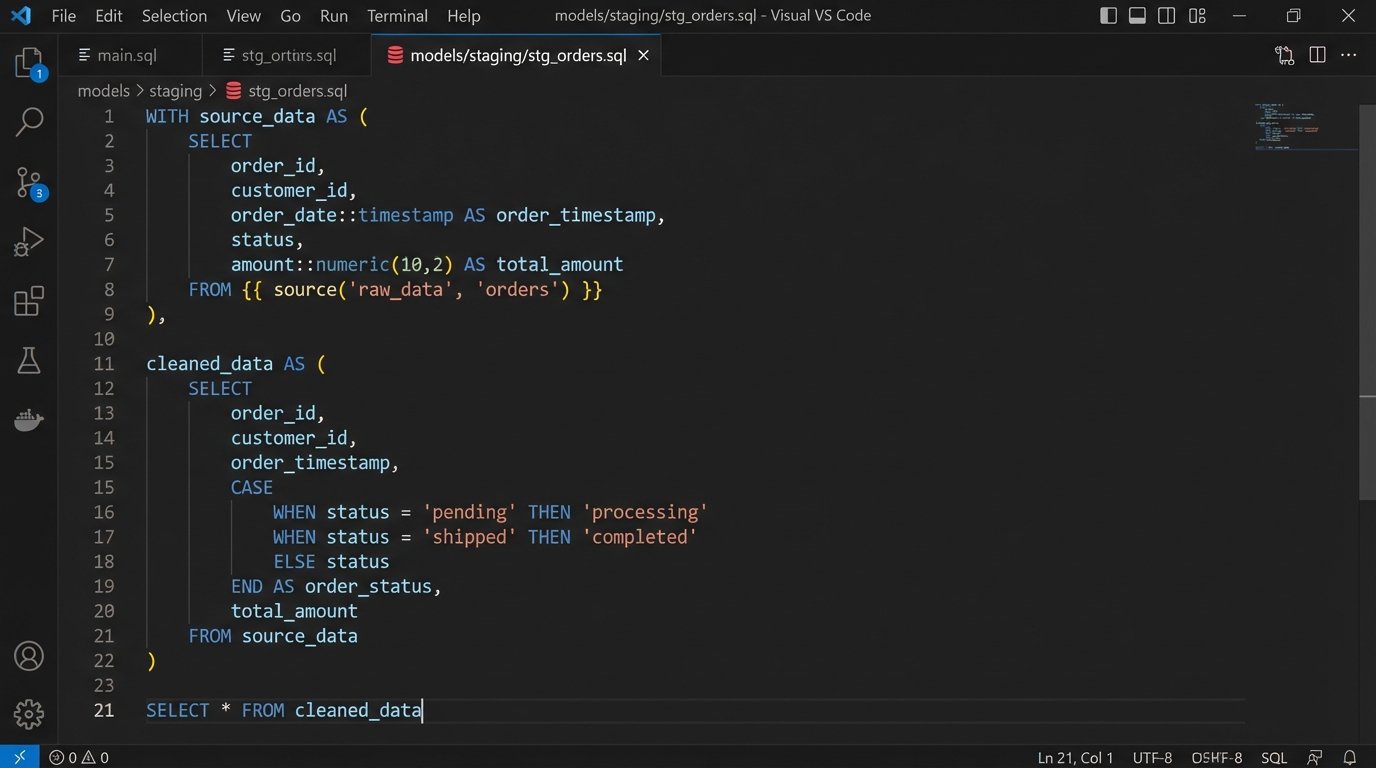This screenshot has width=1376, height=768.
Task: Open Source Control view icon
Action: tap(29, 182)
